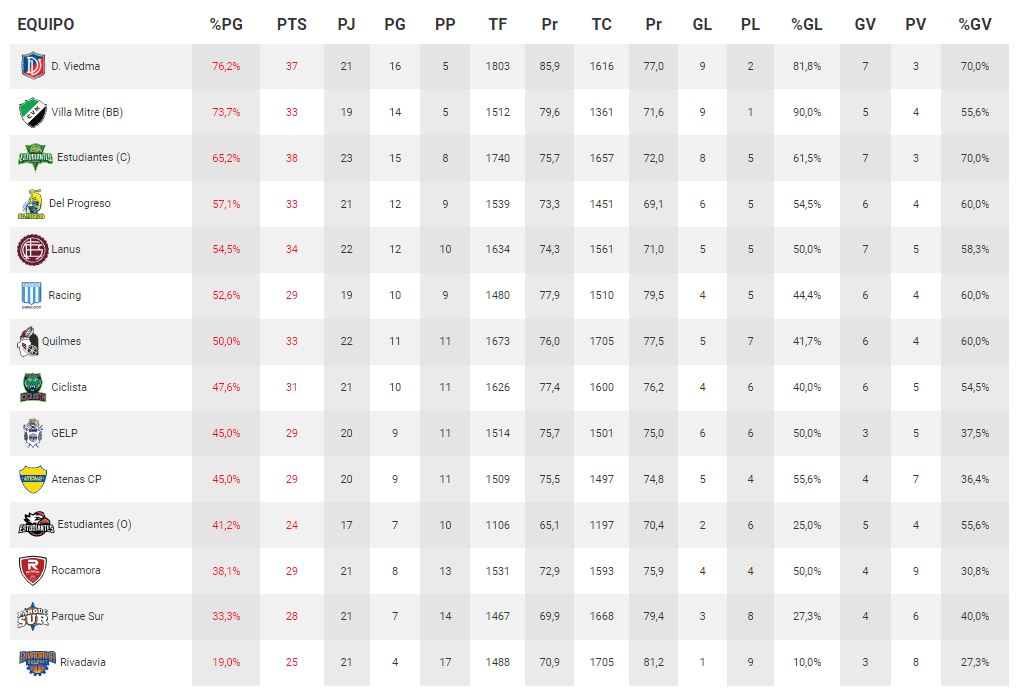Screen dimensions: 1019x696
Task: Click the EQUIPO column header
Action: pyautogui.click(x=46, y=24)
